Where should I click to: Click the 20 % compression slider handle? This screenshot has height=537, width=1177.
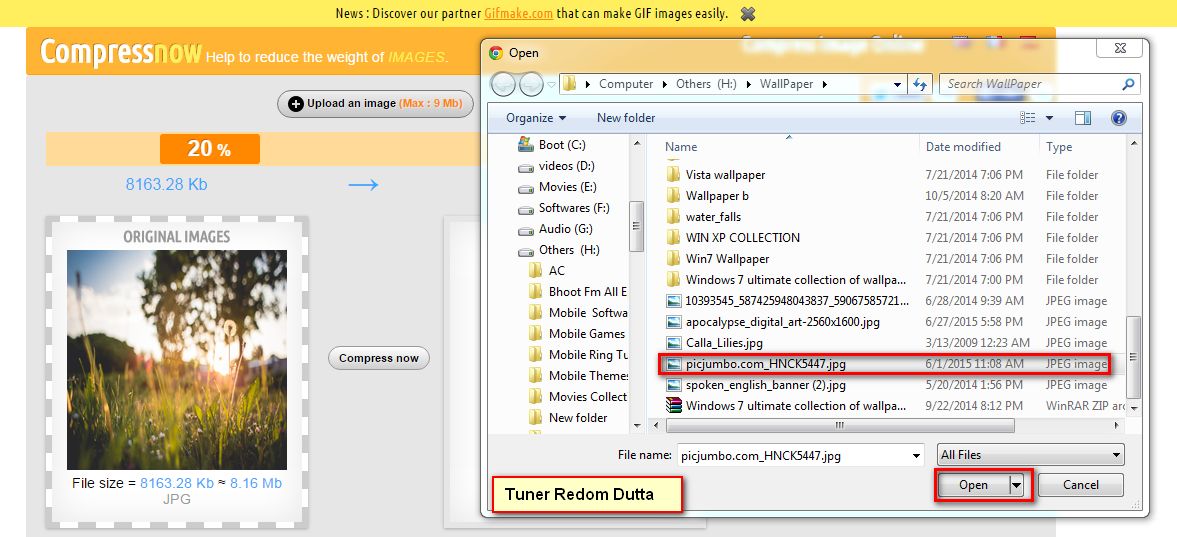point(209,149)
